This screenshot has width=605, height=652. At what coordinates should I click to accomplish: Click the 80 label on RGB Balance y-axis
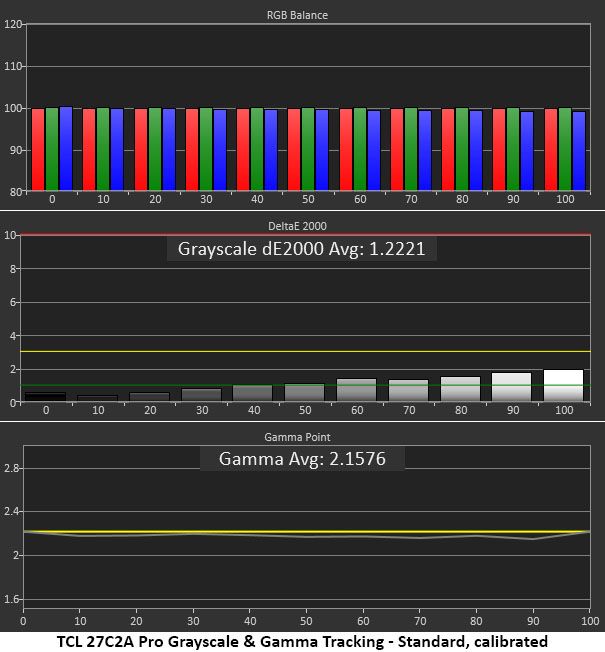point(15,193)
